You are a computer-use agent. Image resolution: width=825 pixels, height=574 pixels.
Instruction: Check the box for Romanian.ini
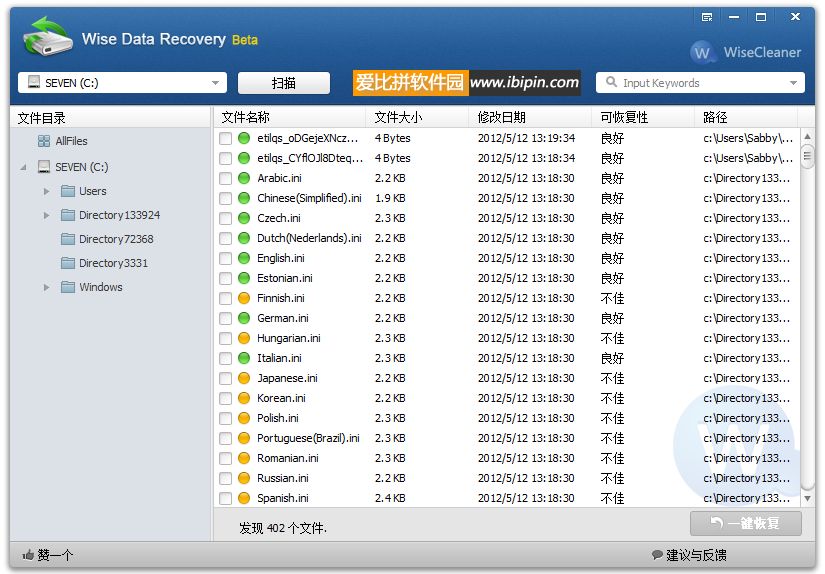coord(225,458)
